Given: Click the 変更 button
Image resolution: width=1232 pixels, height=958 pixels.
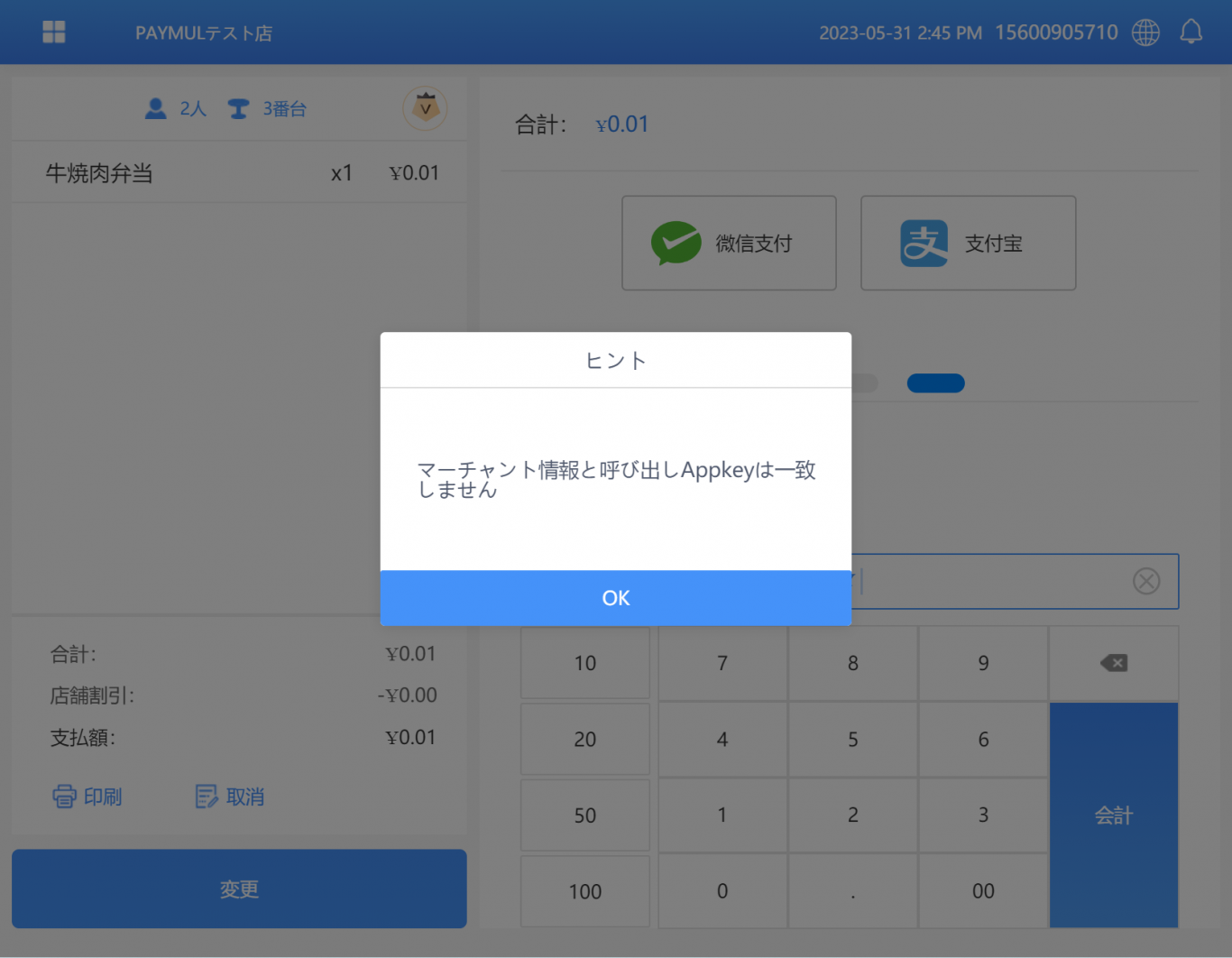Looking at the screenshot, I should pos(239,889).
